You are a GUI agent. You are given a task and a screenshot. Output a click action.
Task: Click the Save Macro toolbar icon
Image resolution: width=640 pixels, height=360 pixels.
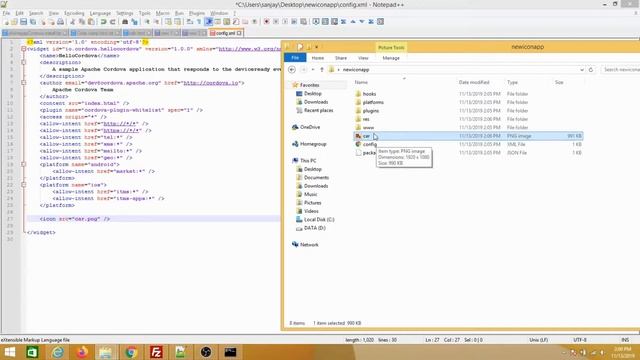pyautogui.click(x=304, y=22)
